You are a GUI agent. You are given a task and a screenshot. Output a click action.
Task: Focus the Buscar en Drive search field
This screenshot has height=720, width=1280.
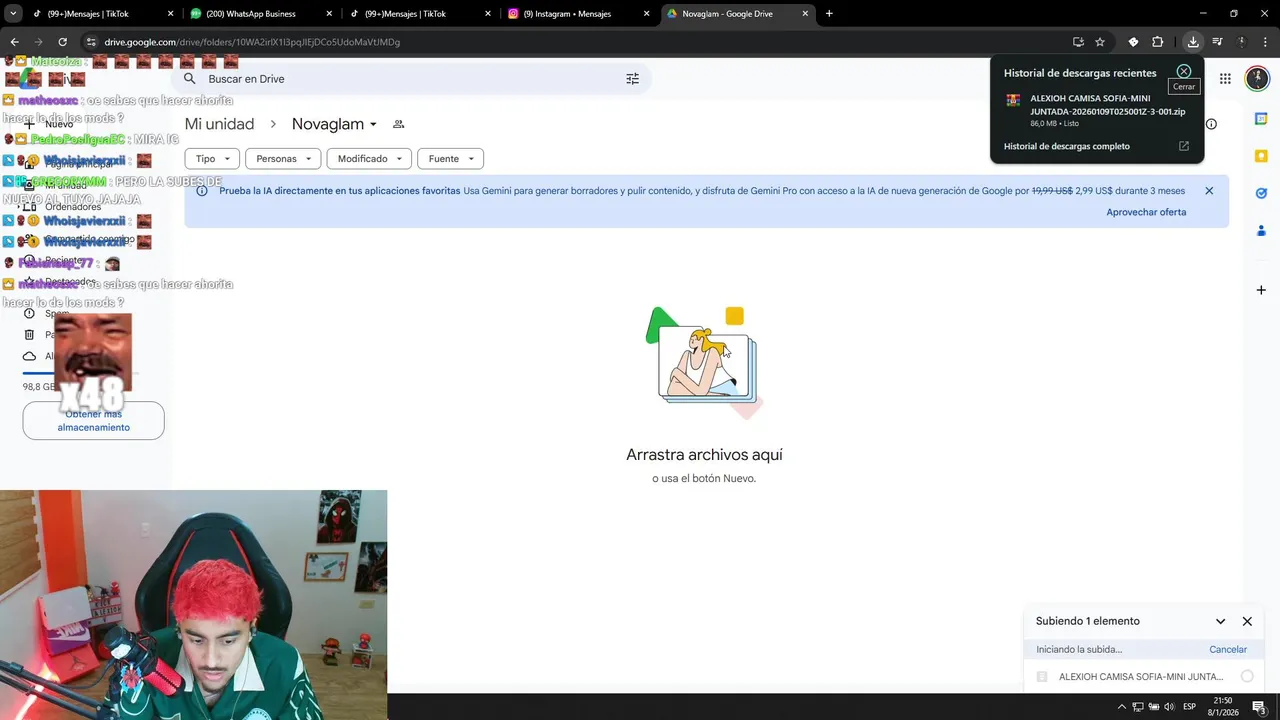pyautogui.click(x=410, y=79)
